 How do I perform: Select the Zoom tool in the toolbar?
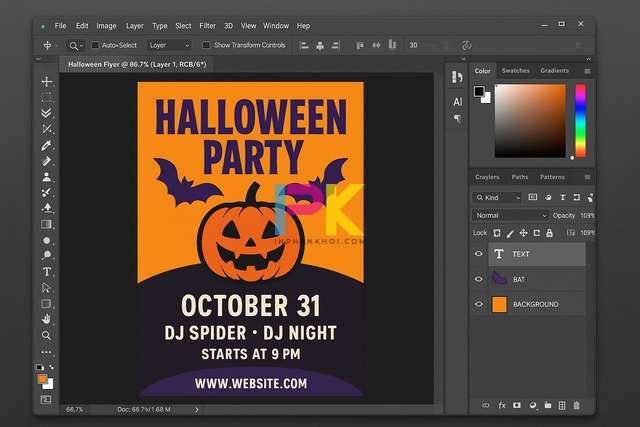[47, 335]
